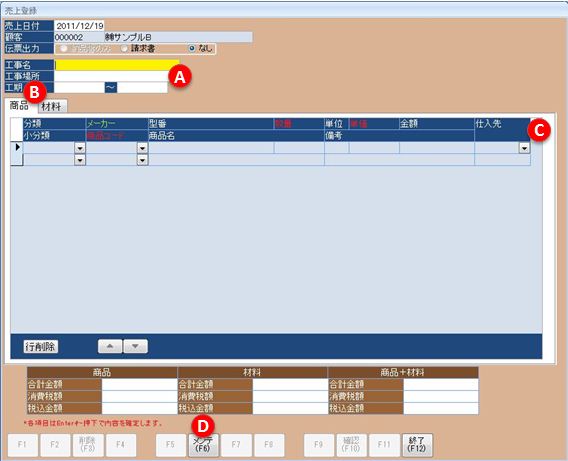Click the 工事場所 input field
This screenshot has height=461, width=568.
(111, 76)
